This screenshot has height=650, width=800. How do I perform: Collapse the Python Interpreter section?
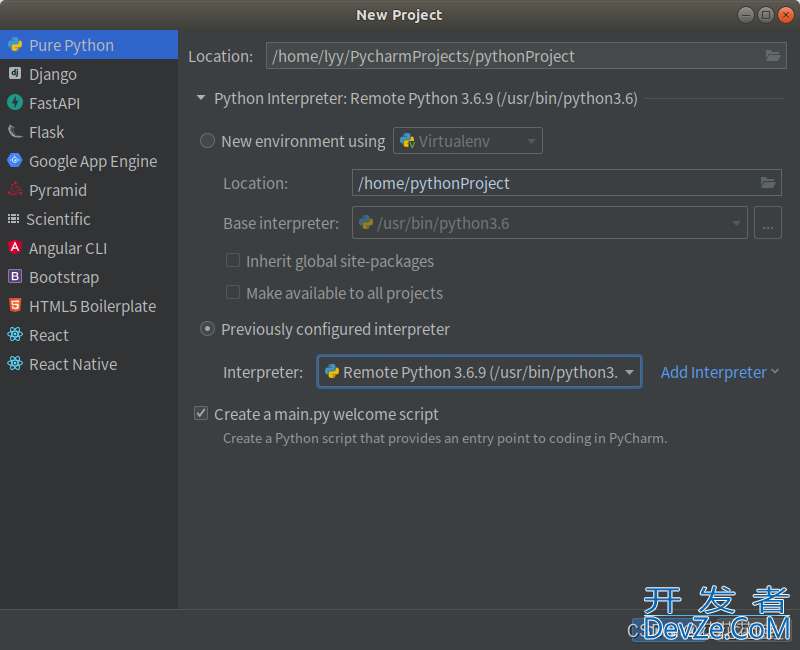pos(201,97)
